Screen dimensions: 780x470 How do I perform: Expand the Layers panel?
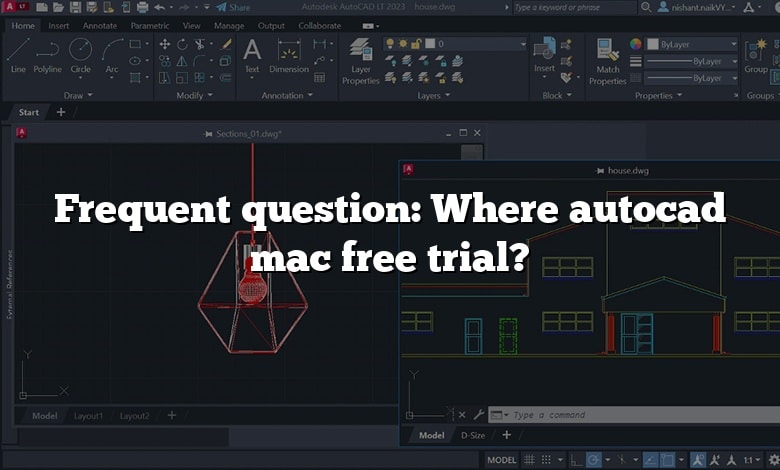click(433, 95)
